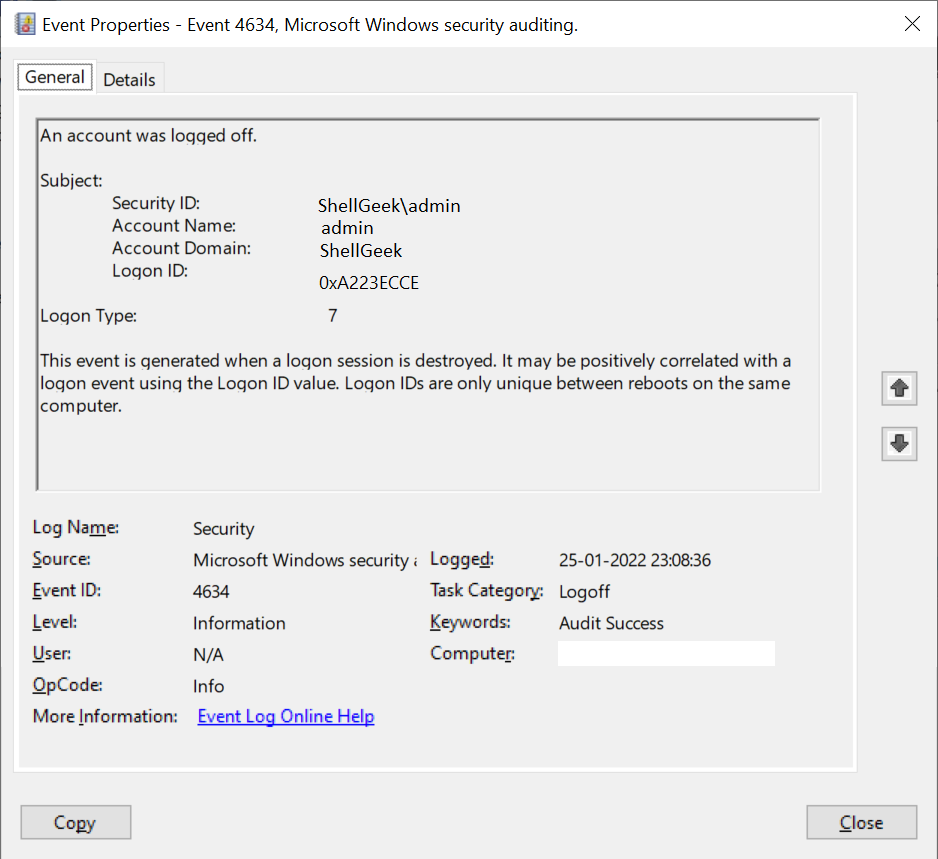Click the up arrow to view previous event

(x=898, y=388)
